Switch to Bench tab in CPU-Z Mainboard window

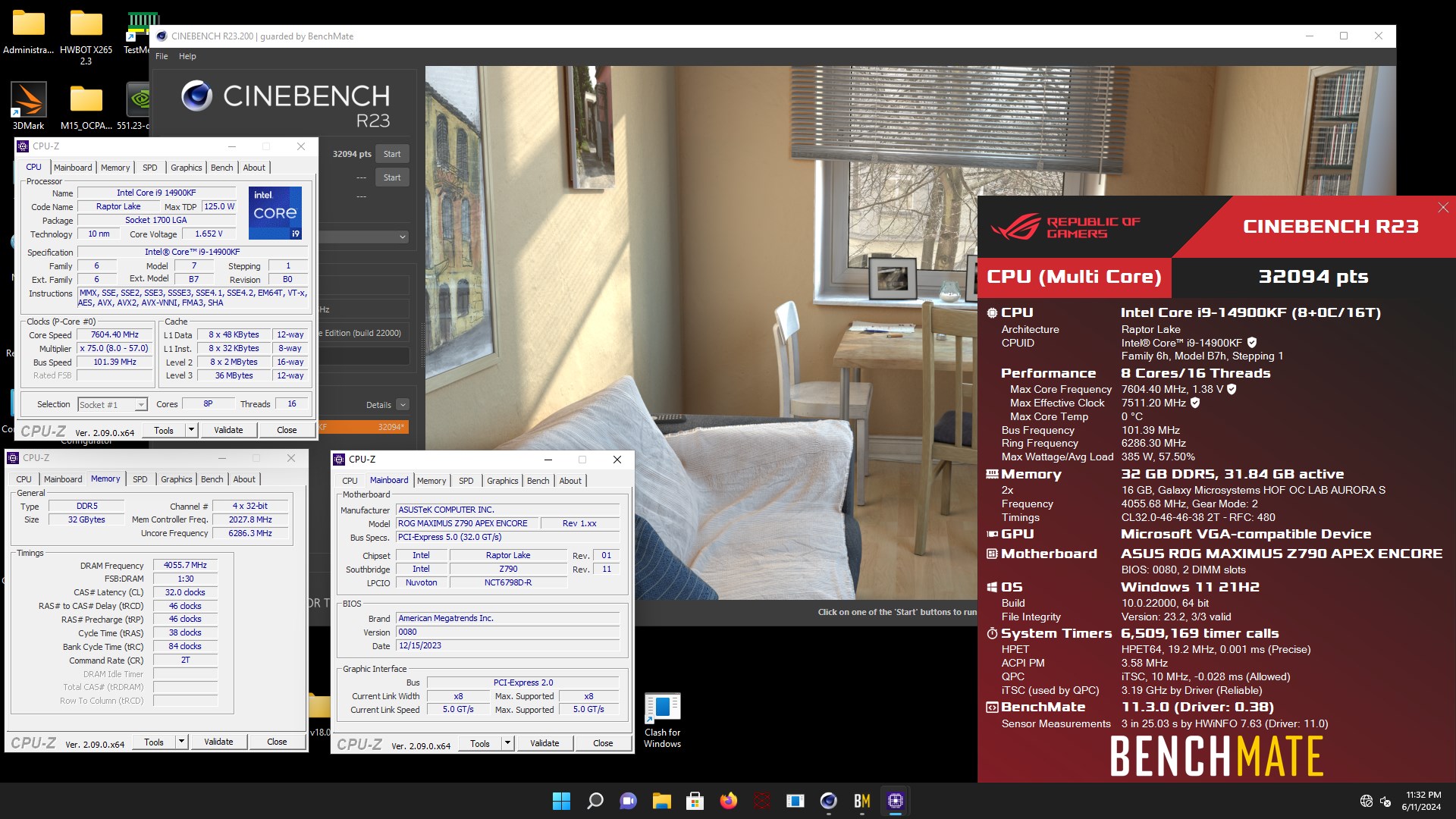tap(538, 481)
